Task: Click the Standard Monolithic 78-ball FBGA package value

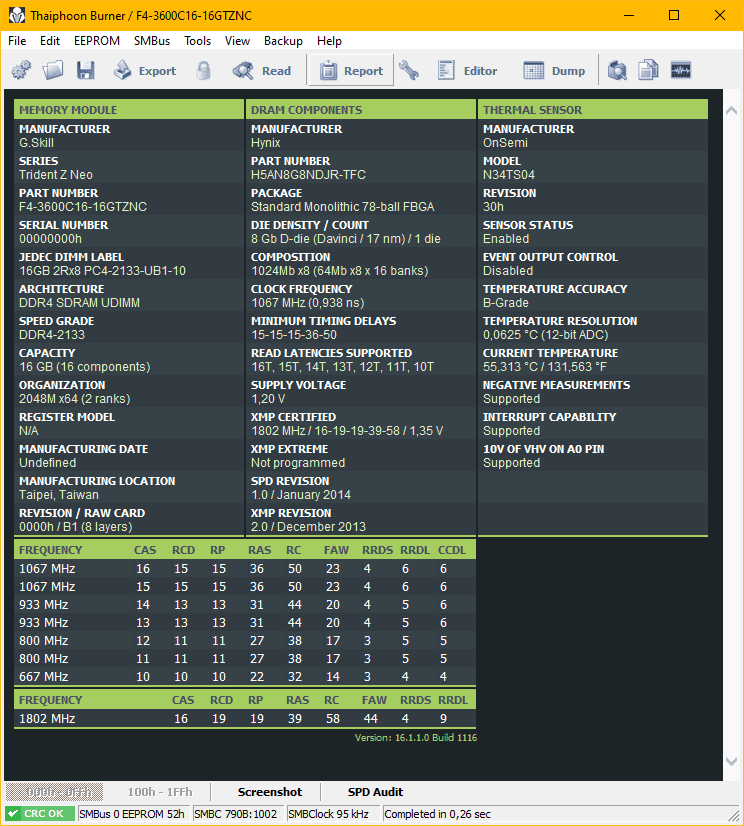Action: (x=342, y=206)
